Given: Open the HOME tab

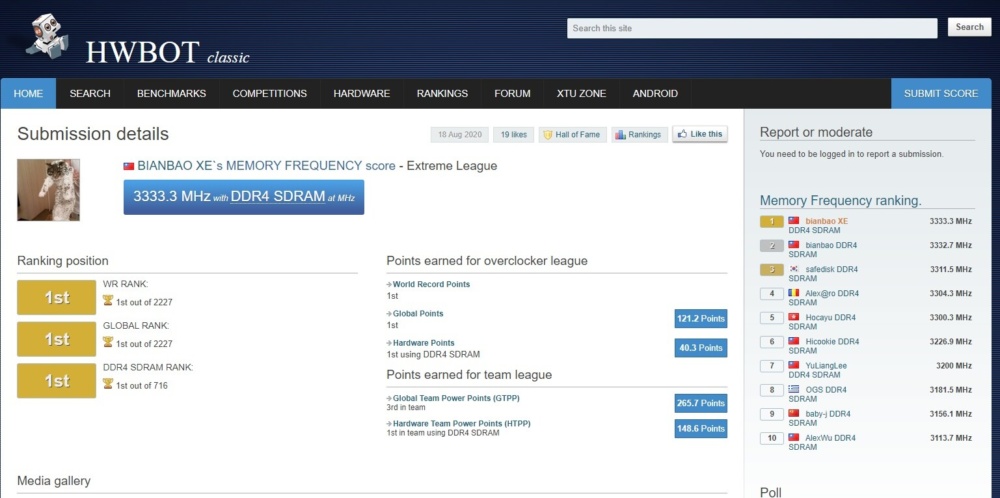Looking at the screenshot, I should (28, 94).
